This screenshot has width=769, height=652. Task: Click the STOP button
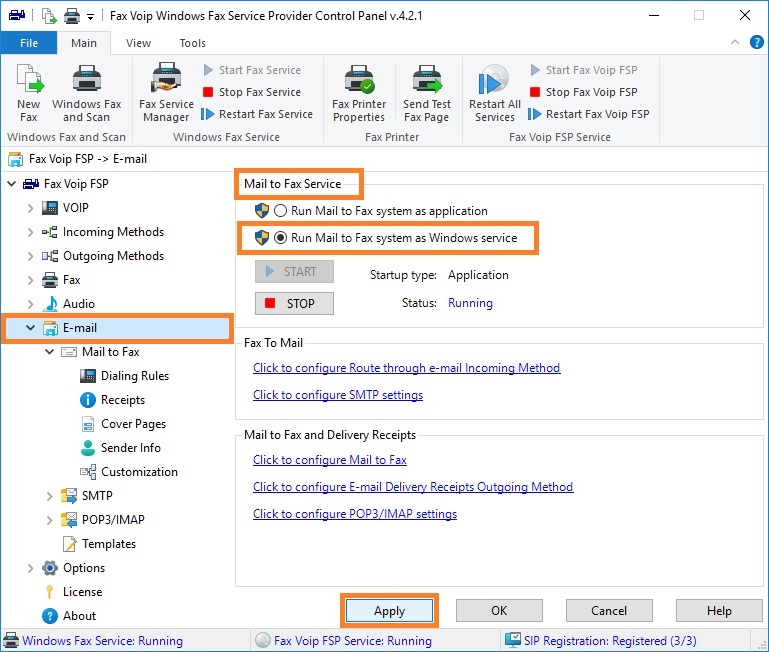click(294, 304)
